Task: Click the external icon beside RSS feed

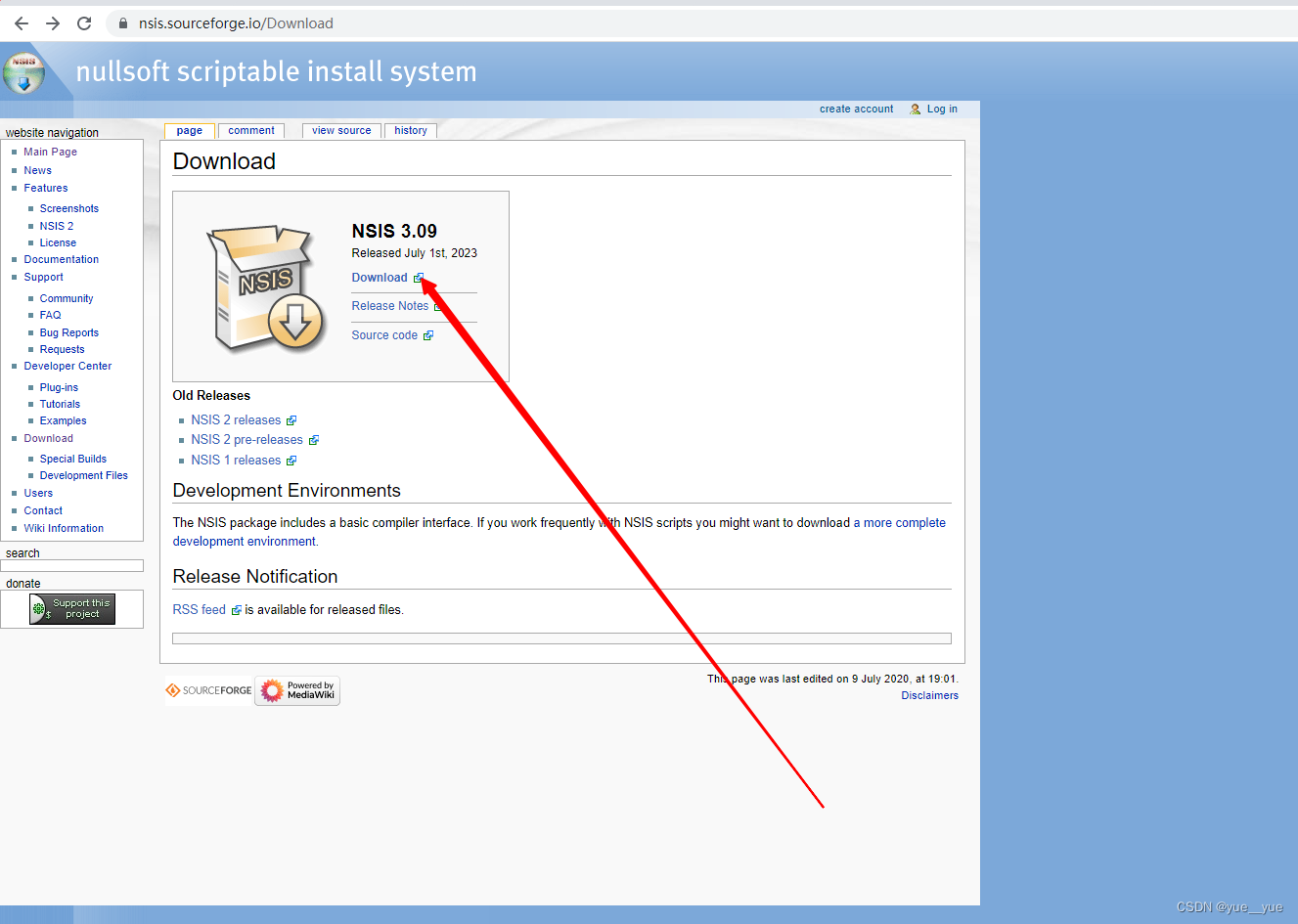Action: (x=236, y=610)
